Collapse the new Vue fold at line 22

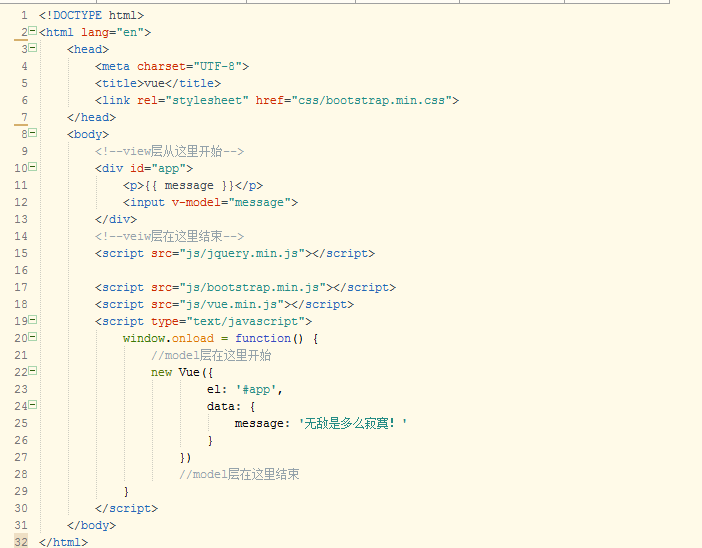click(x=33, y=371)
